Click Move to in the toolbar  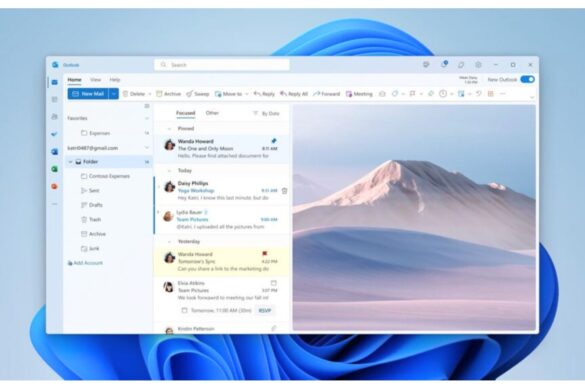(x=228, y=94)
